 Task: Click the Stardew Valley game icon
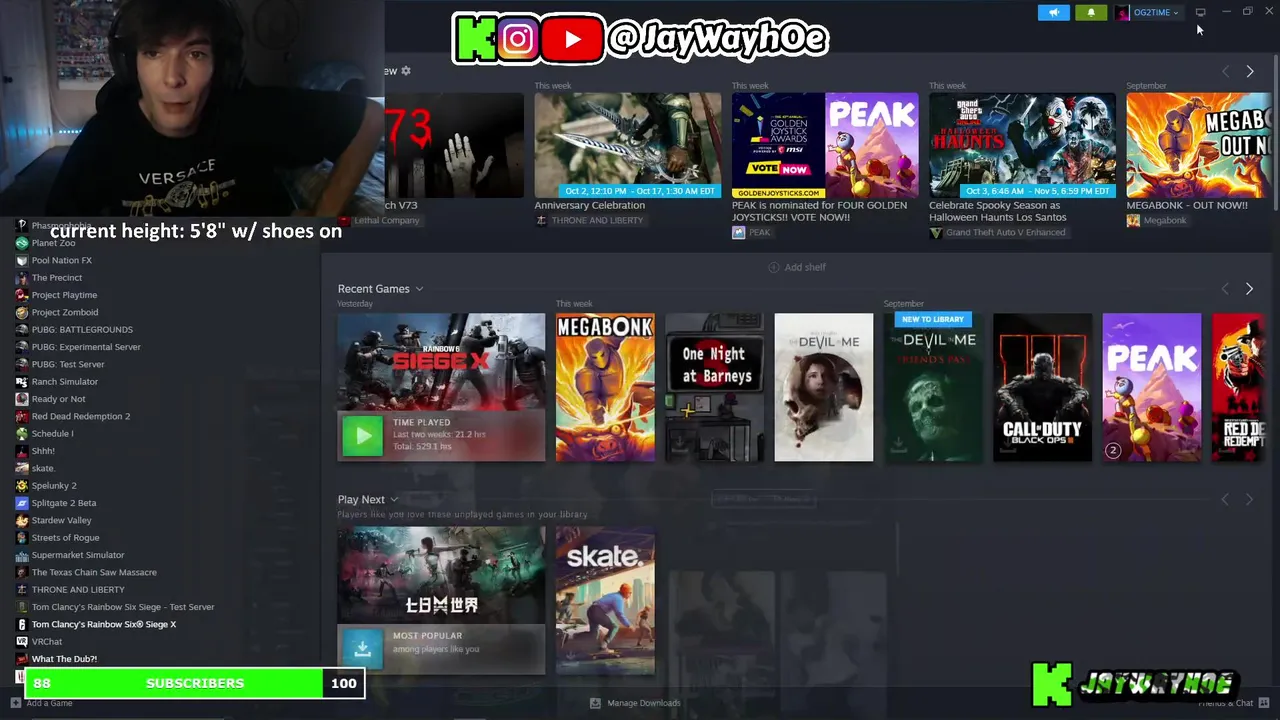pos(22,520)
